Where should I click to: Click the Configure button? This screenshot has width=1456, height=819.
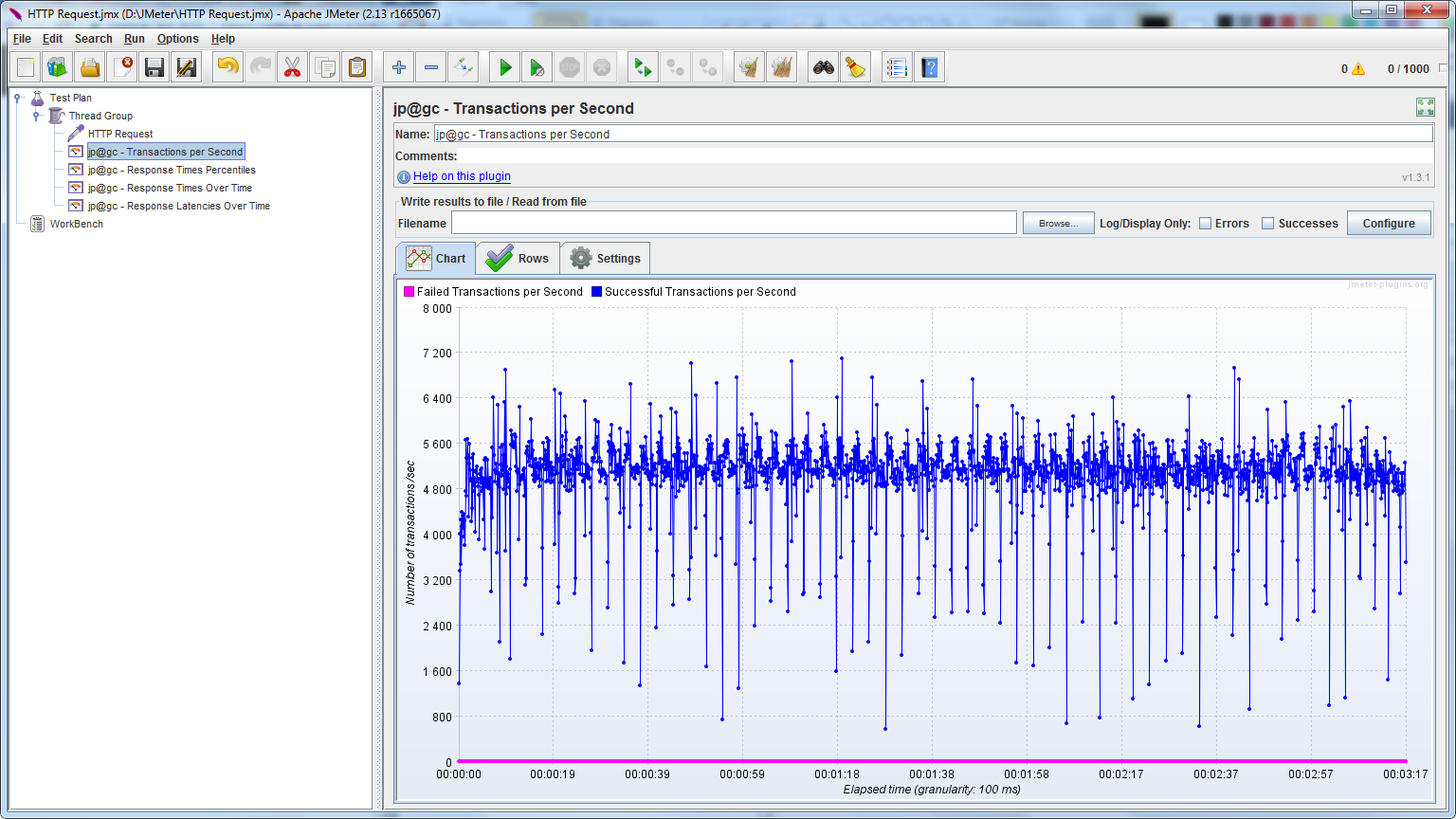(1389, 224)
